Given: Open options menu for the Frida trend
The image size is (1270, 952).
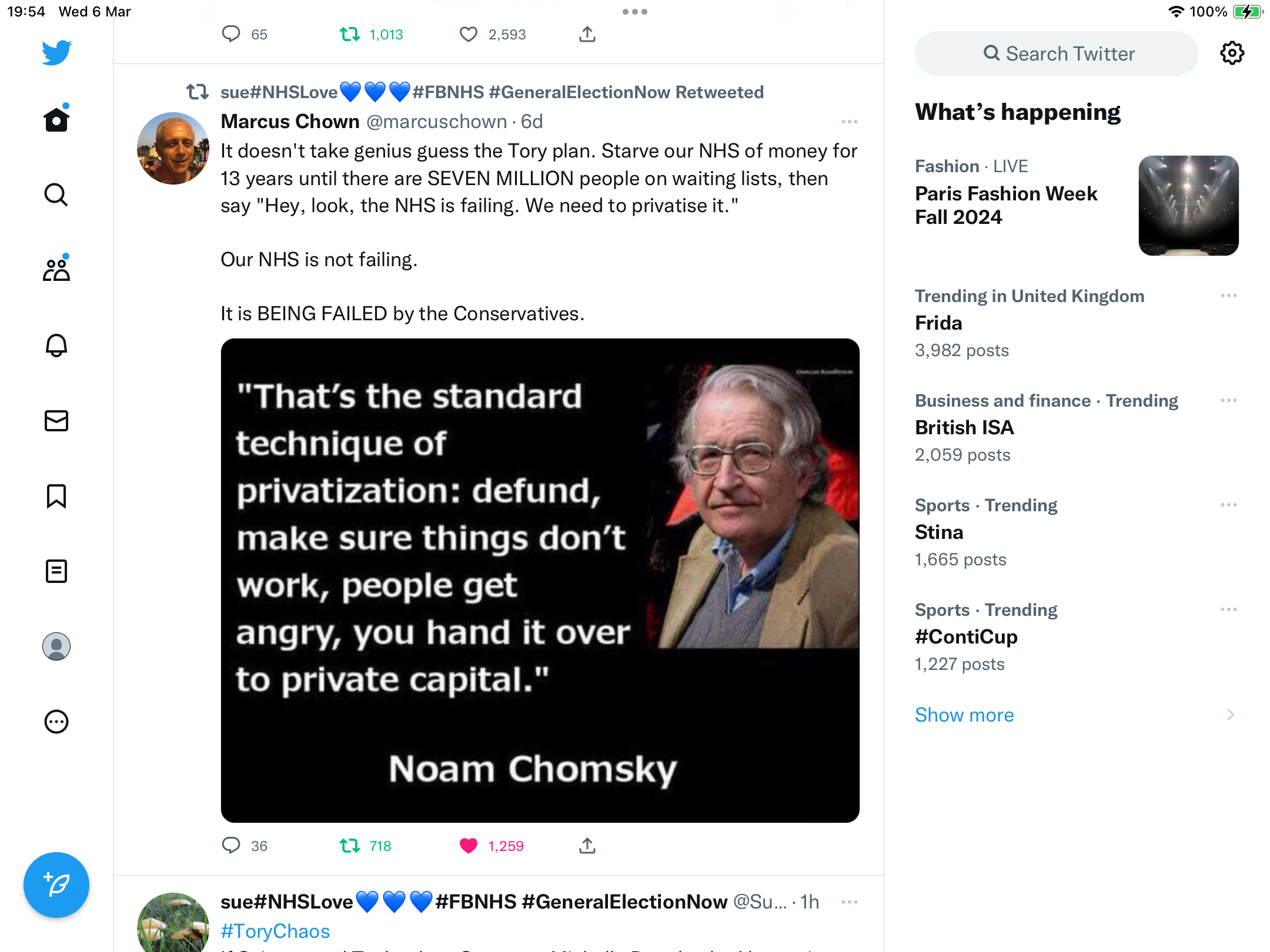Looking at the screenshot, I should point(1228,296).
